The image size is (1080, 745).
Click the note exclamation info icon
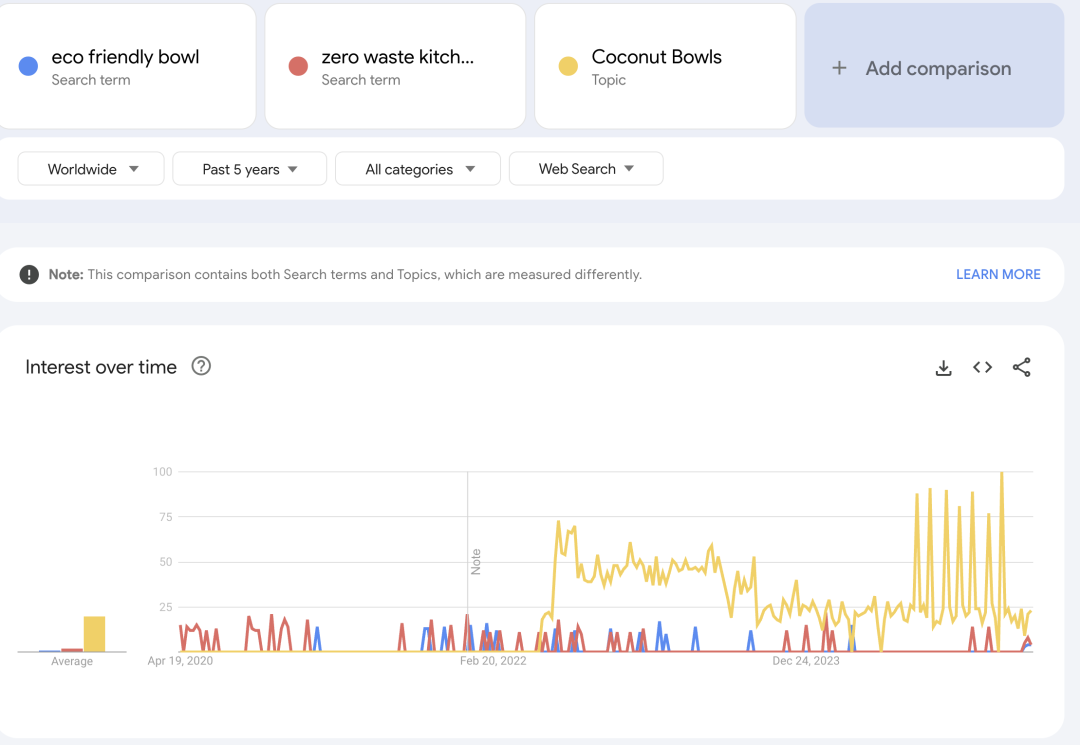(x=29, y=274)
